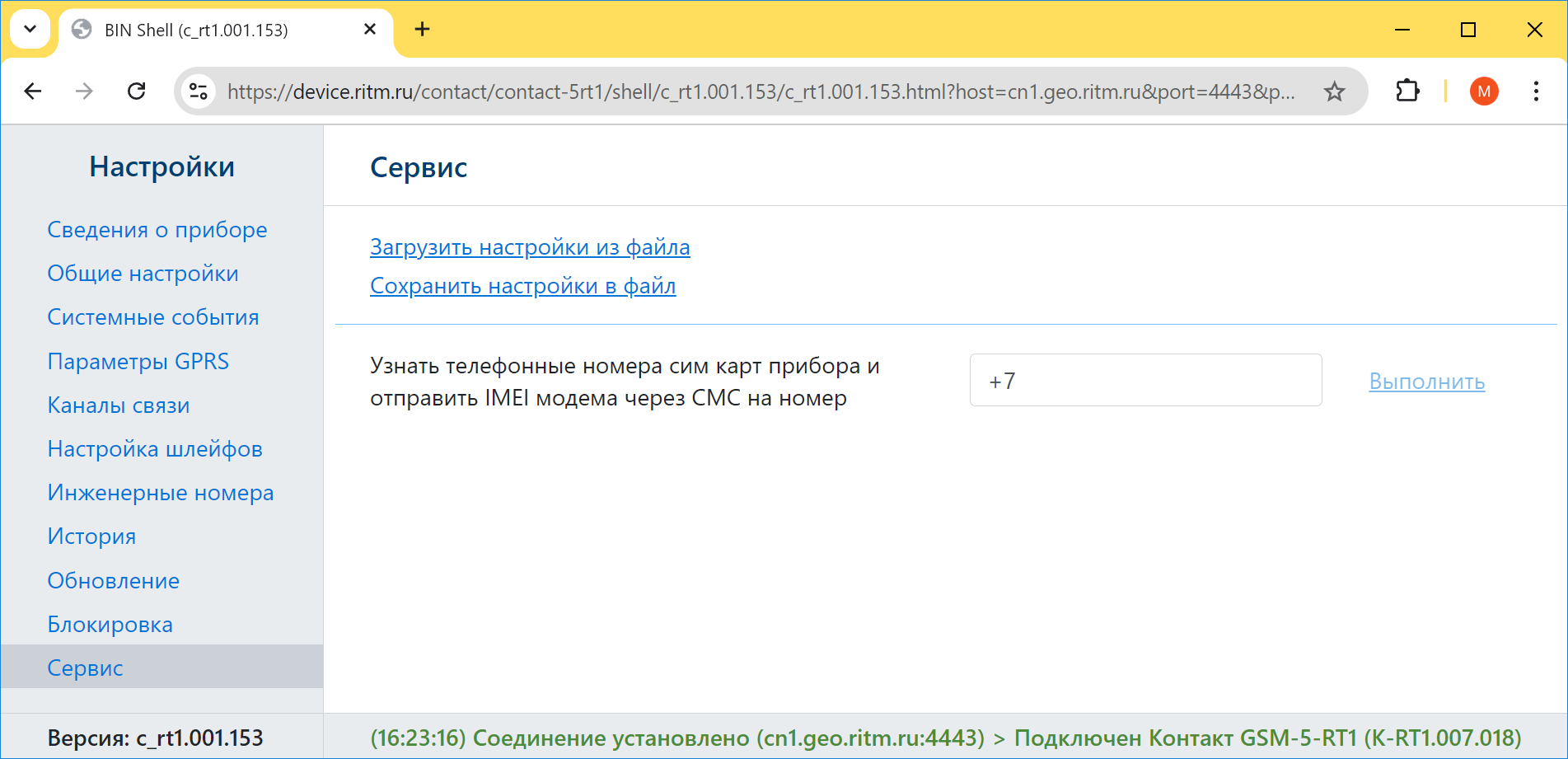The width and height of the screenshot is (1568, 759).
Task: Open the tab search dropdown arrow
Action: point(30,30)
